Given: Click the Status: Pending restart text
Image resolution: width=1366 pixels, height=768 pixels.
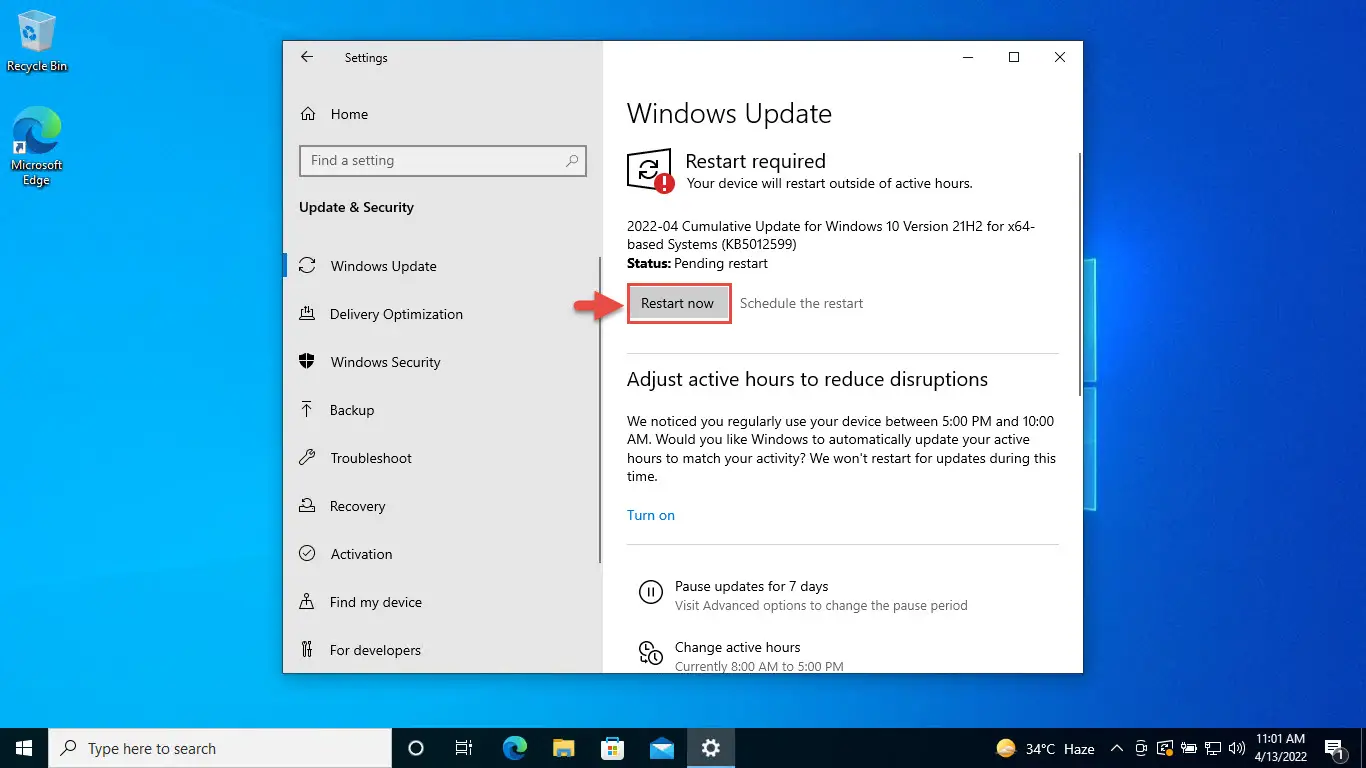Looking at the screenshot, I should click(697, 263).
